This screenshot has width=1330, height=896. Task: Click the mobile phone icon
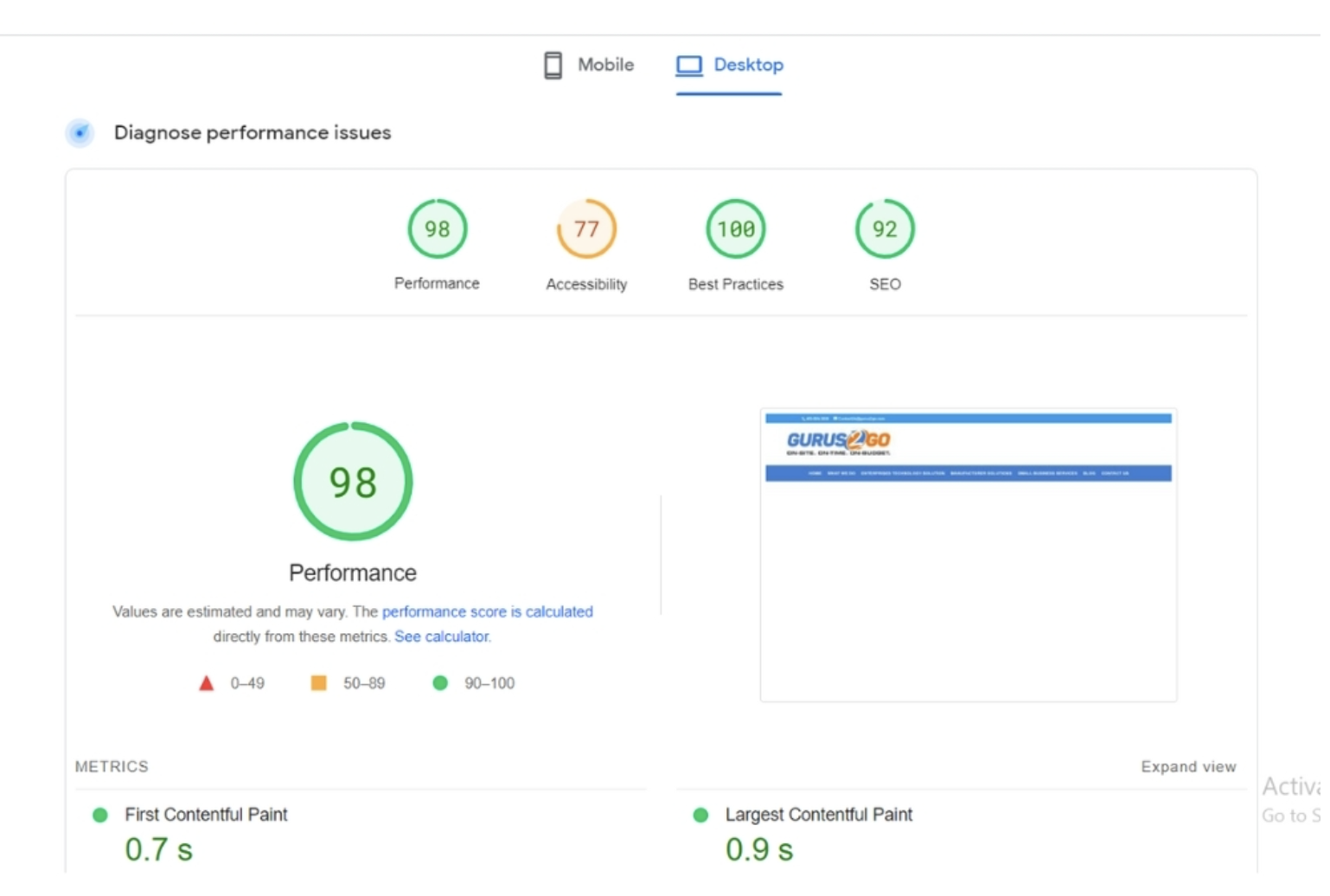tap(553, 65)
